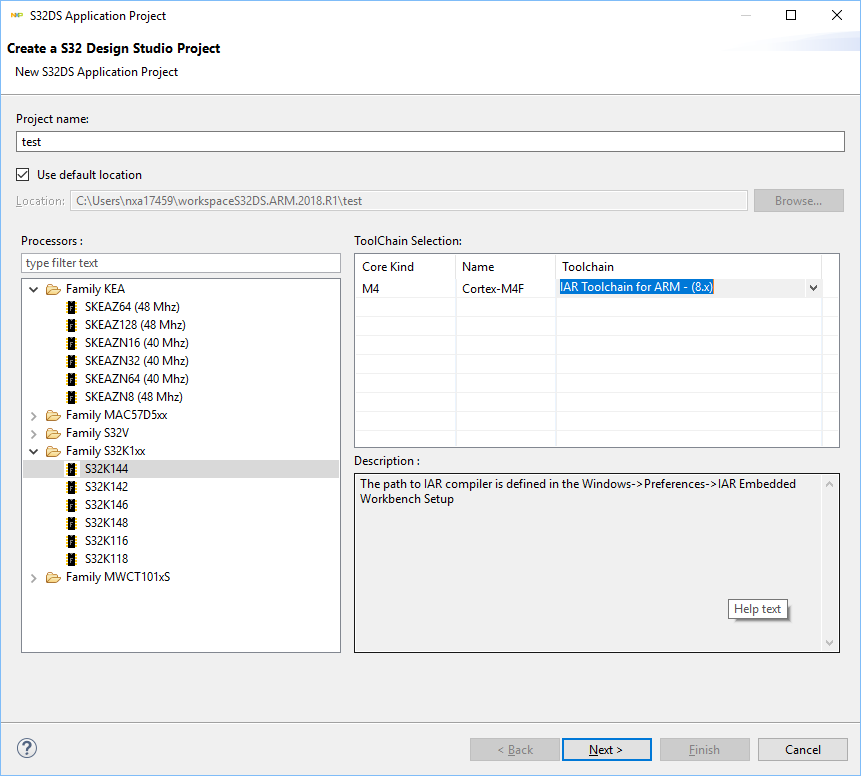
Task: Open the Toolchain dropdown arrow
Action: click(x=813, y=288)
